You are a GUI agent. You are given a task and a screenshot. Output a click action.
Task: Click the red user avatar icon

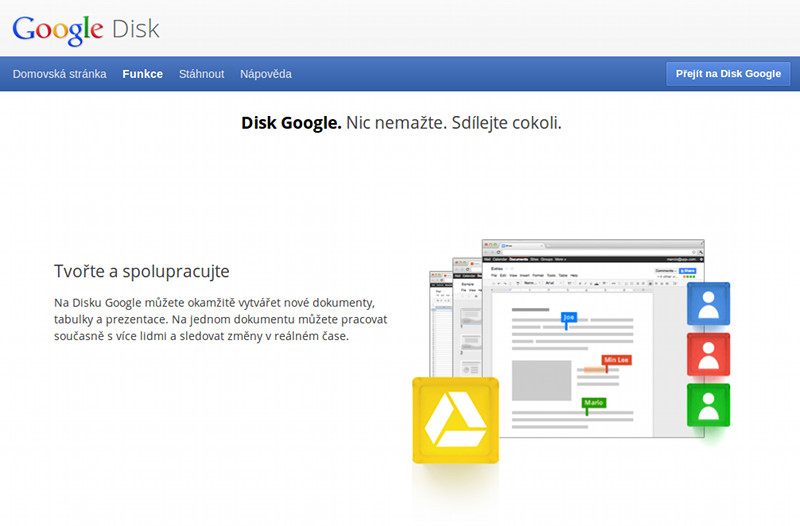(708, 355)
